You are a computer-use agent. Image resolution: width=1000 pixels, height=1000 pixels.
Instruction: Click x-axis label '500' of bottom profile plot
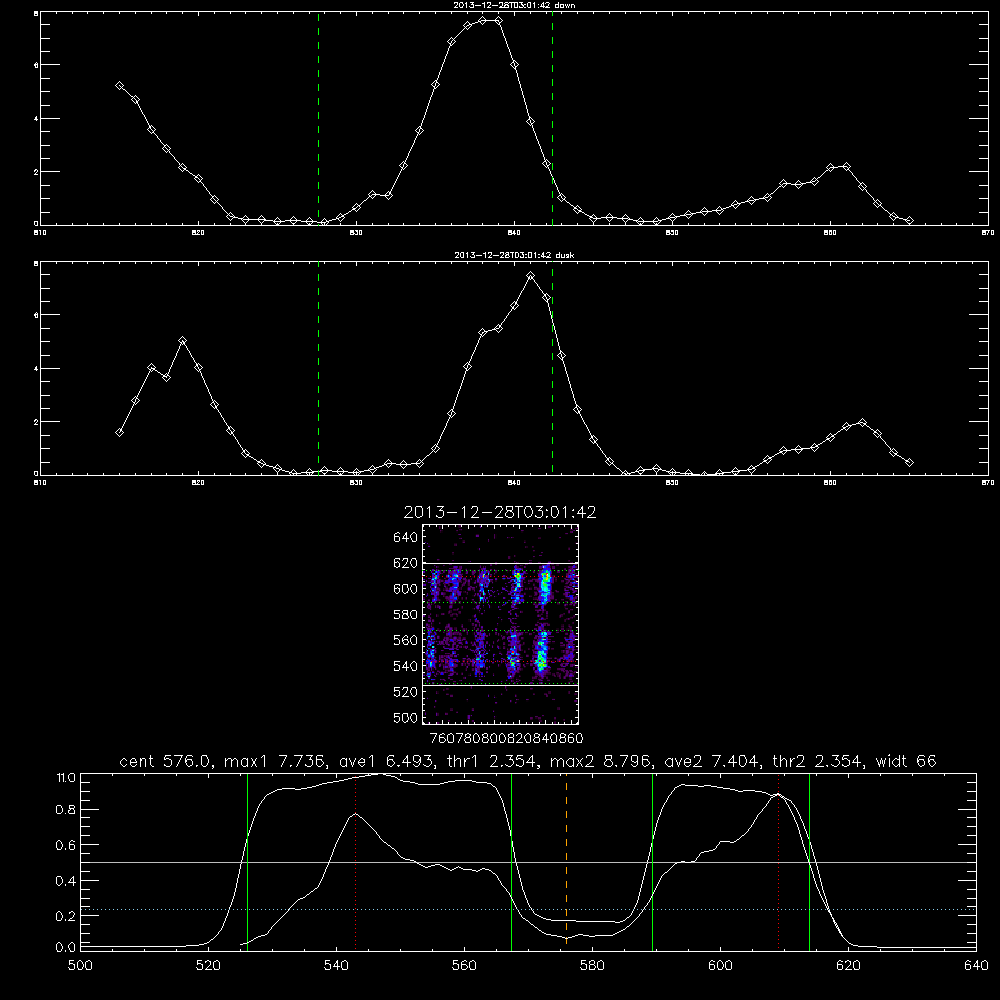(80, 966)
